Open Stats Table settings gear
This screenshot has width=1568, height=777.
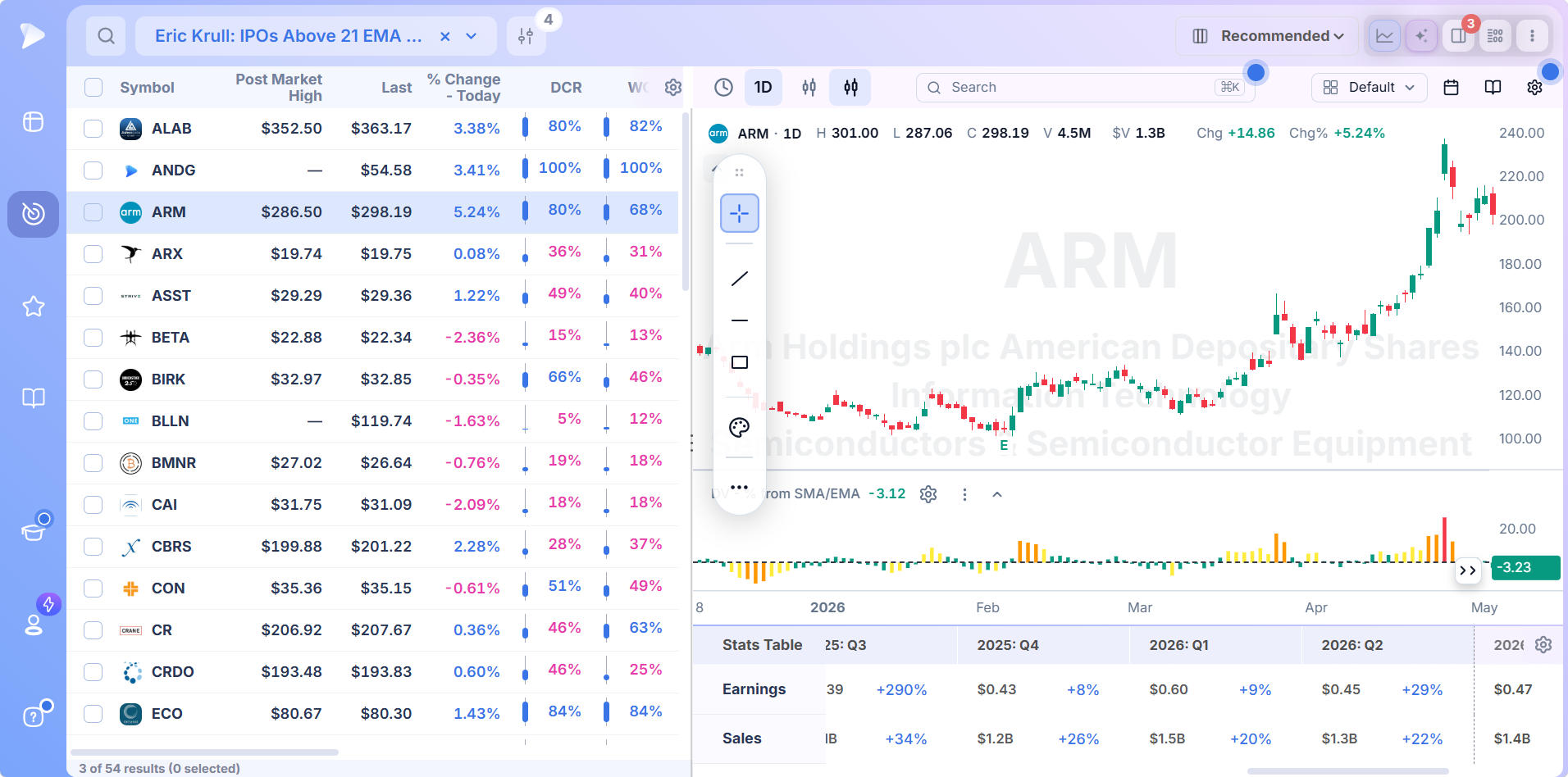(x=1543, y=645)
